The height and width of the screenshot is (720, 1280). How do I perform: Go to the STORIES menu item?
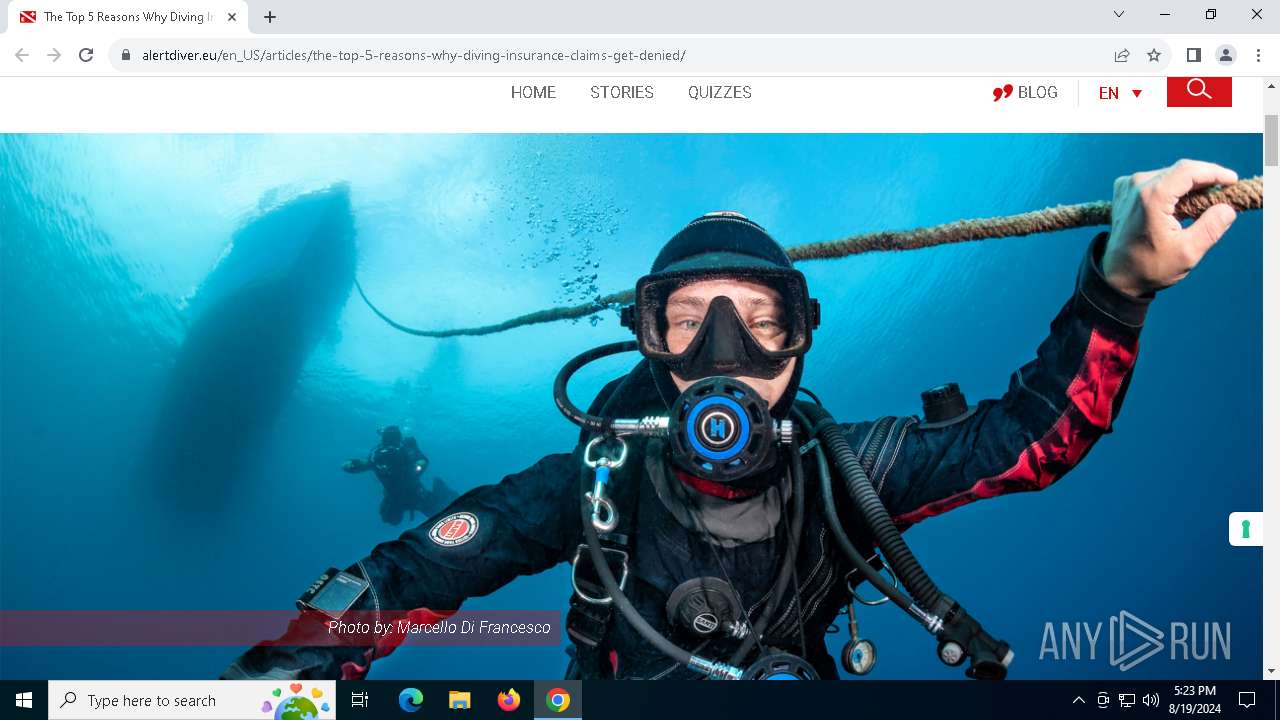[622, 92]
